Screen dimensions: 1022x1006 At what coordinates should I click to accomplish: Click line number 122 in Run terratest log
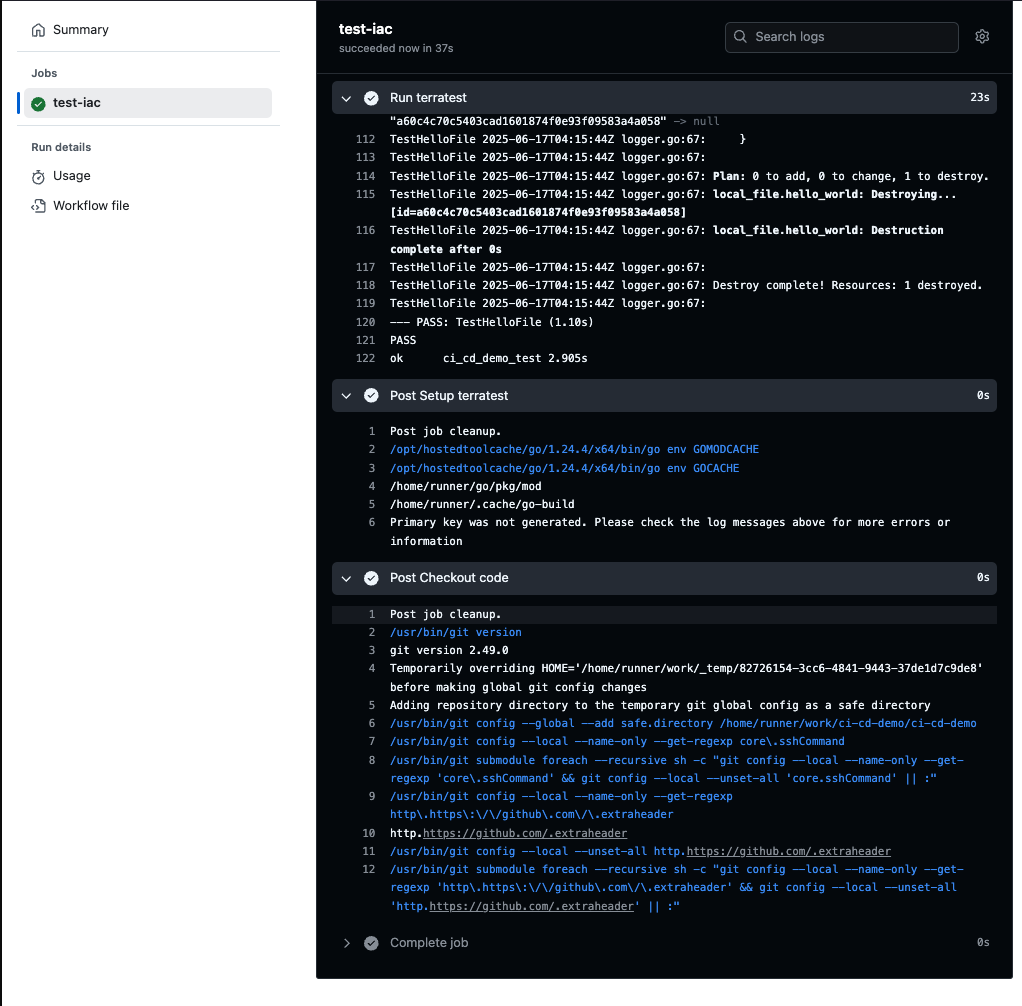(x=365, y=358)
